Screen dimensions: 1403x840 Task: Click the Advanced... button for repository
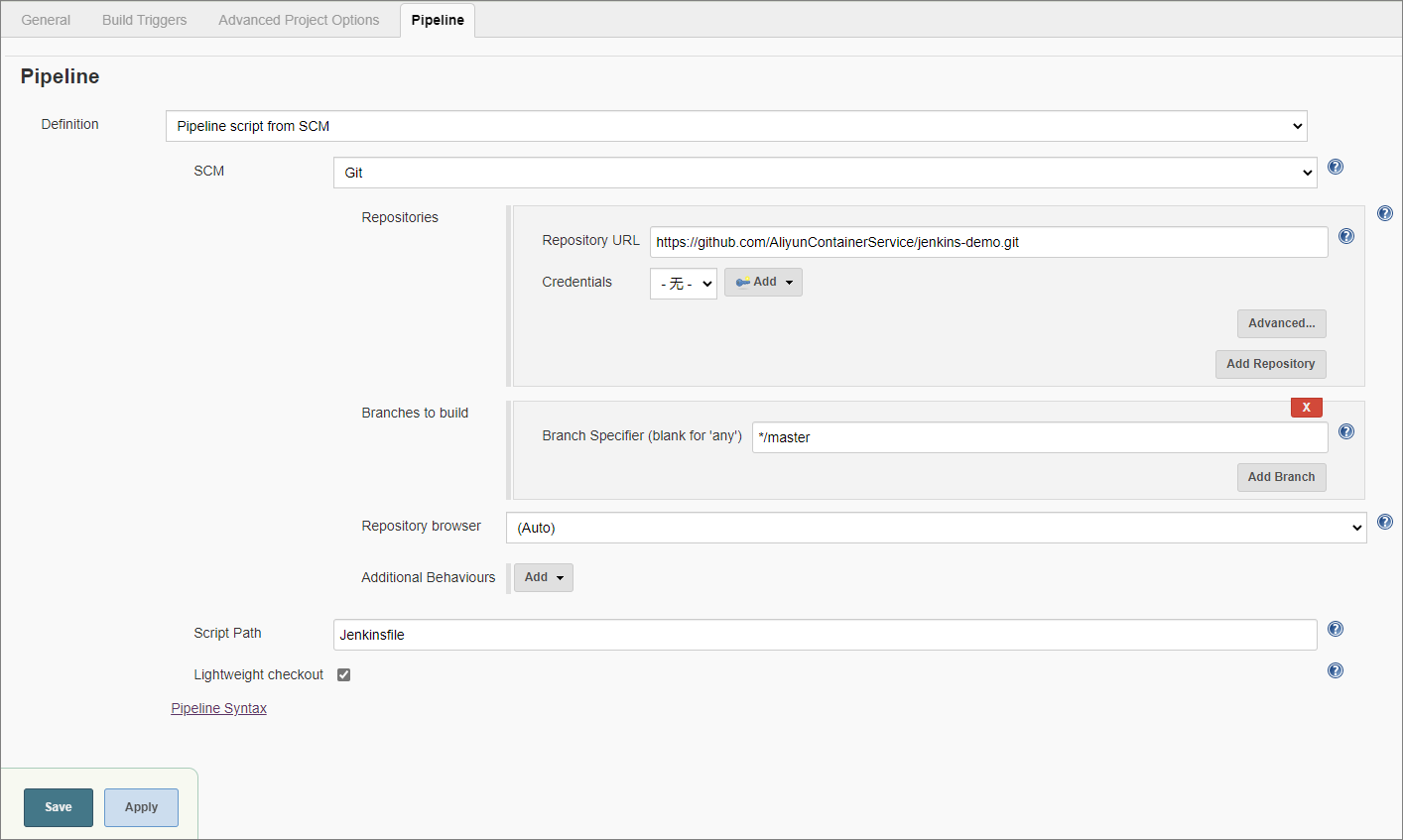point(1282,323)
